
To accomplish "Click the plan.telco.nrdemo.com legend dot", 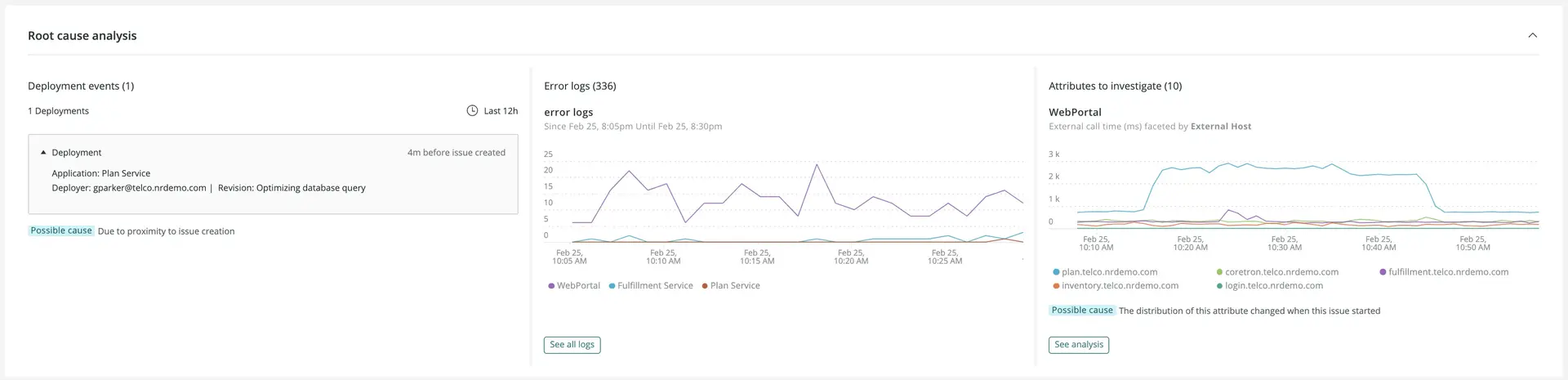I will coord(1056,272).
